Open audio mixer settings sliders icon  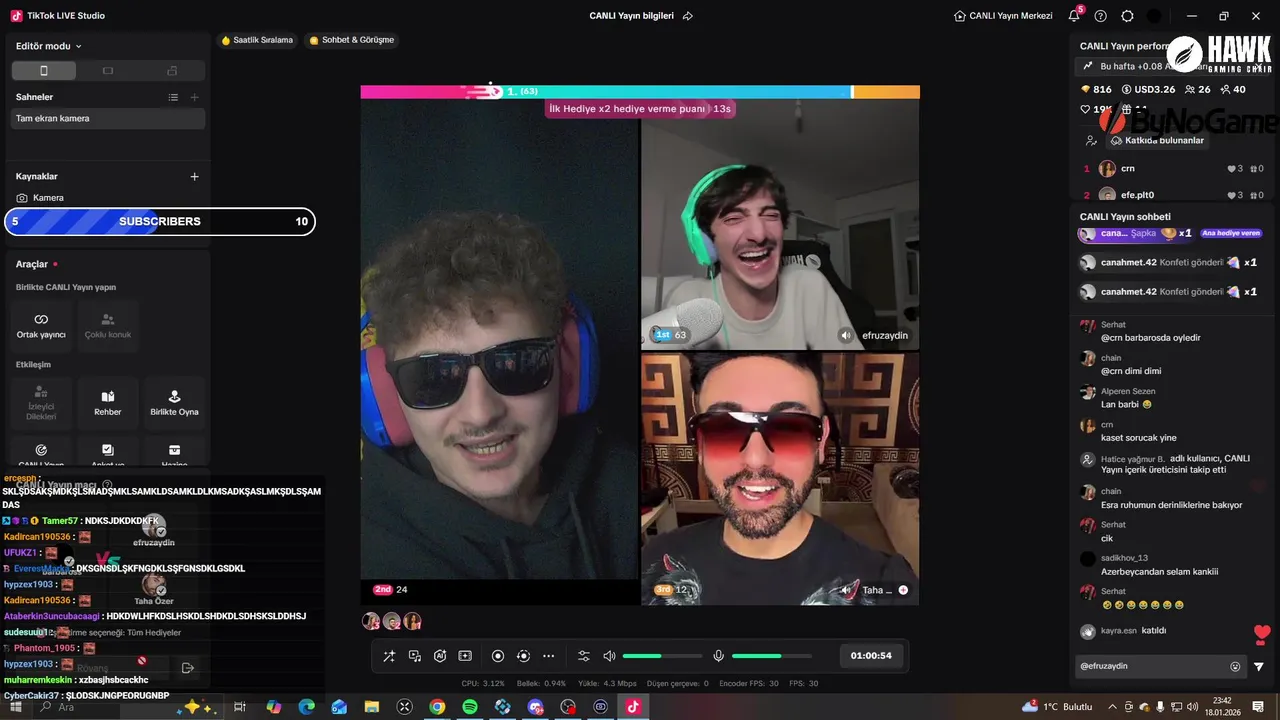click(584, 656)
